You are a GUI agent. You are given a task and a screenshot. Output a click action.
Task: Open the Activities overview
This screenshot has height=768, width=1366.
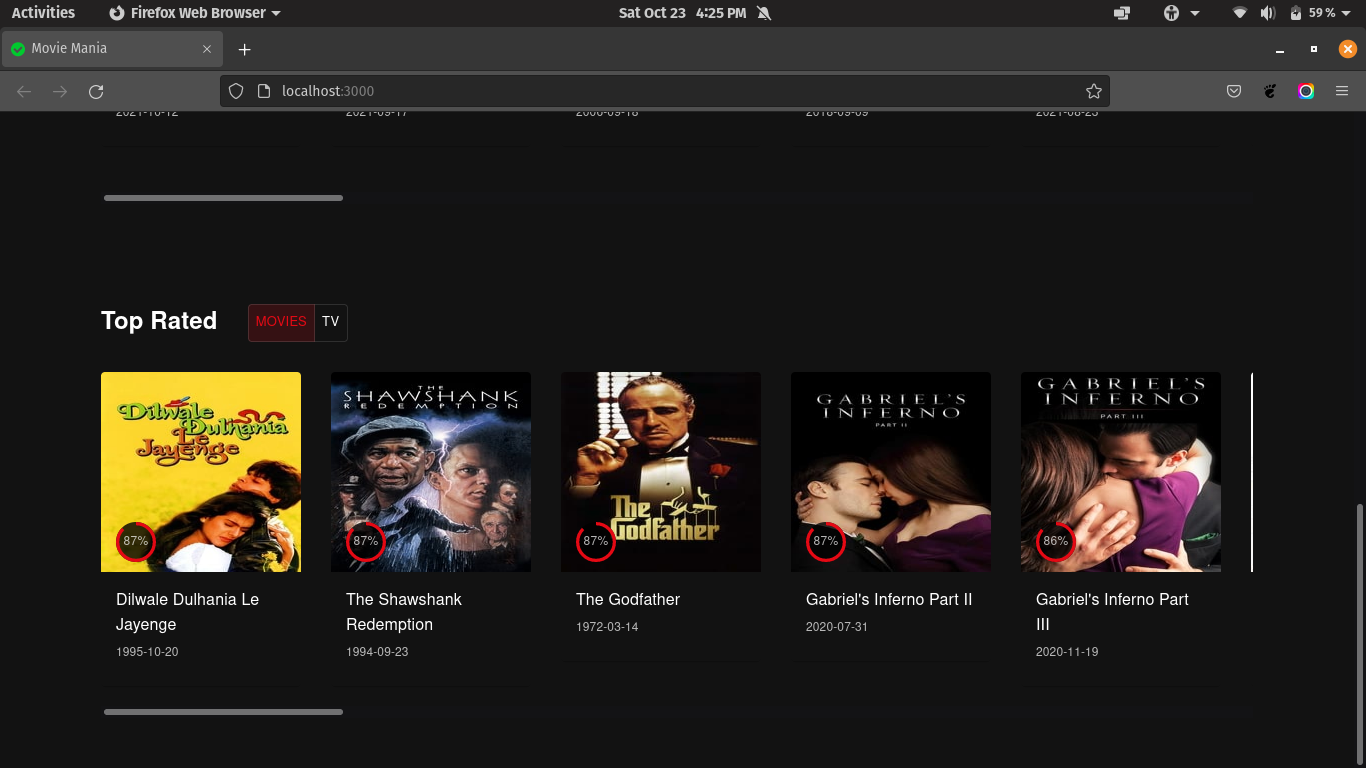pos(43,13)
